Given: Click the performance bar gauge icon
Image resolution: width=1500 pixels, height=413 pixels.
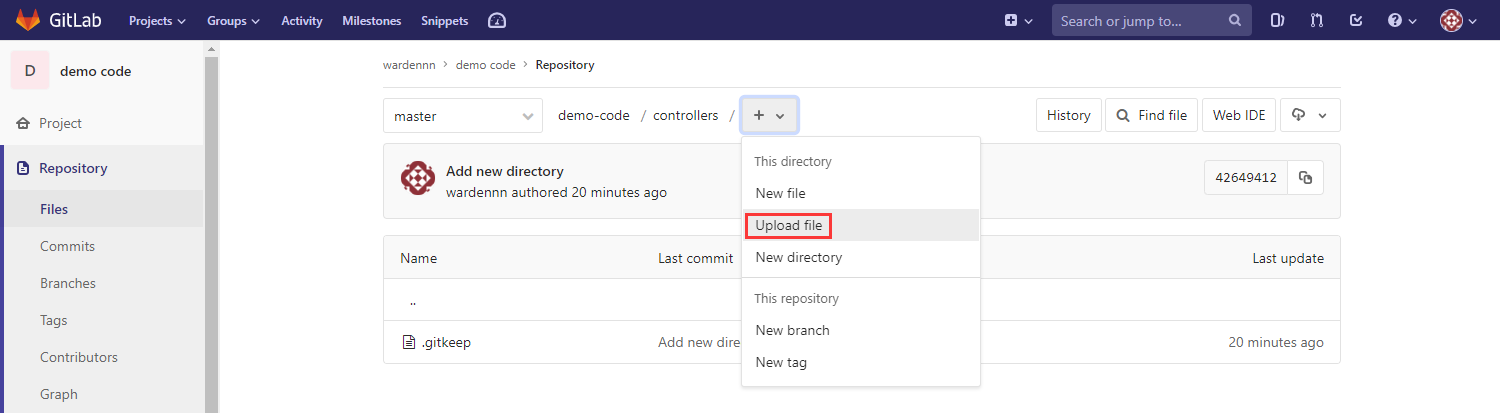Looking at the screenshot, I should (x=496, y=20).
